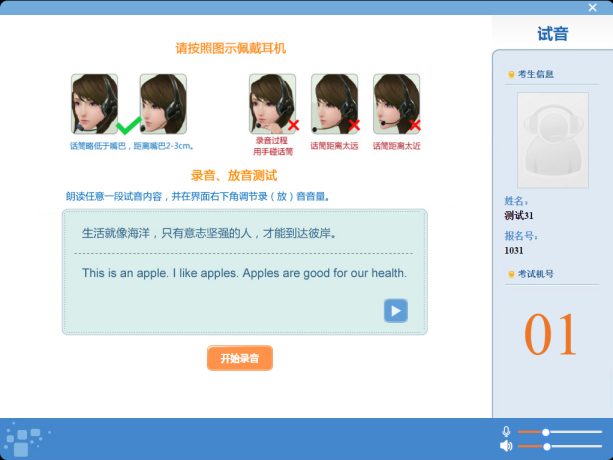
Task: Click the second correct headset side-view image
Action: coord(163,104)
